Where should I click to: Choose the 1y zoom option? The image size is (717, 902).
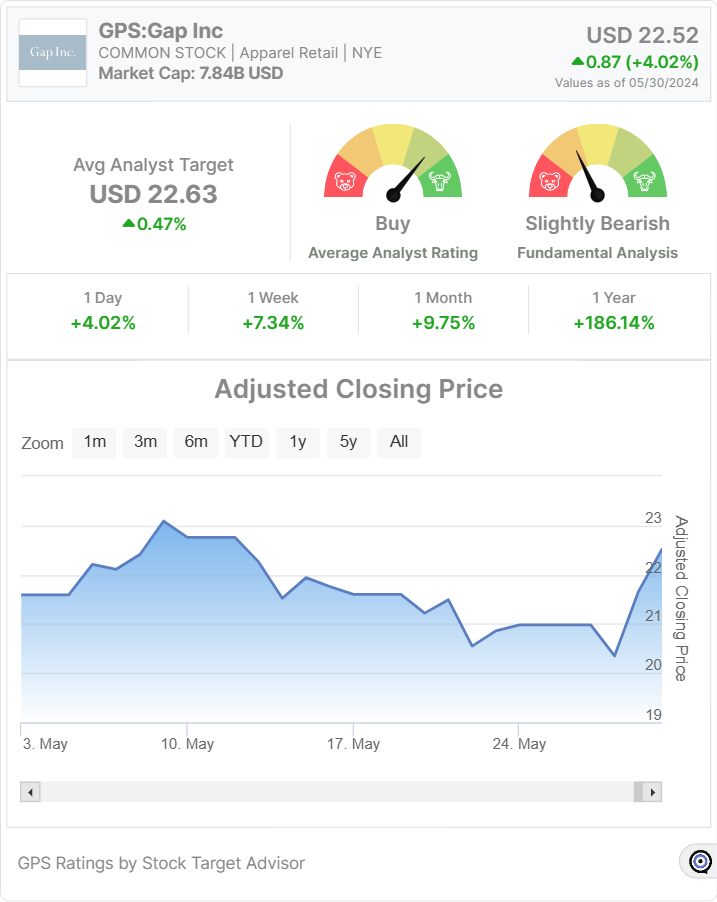(x=298, y=442)
